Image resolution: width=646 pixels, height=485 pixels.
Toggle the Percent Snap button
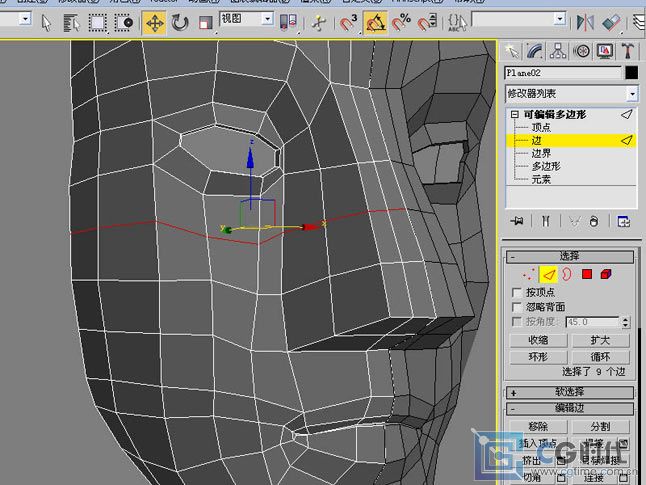point(401,23)
